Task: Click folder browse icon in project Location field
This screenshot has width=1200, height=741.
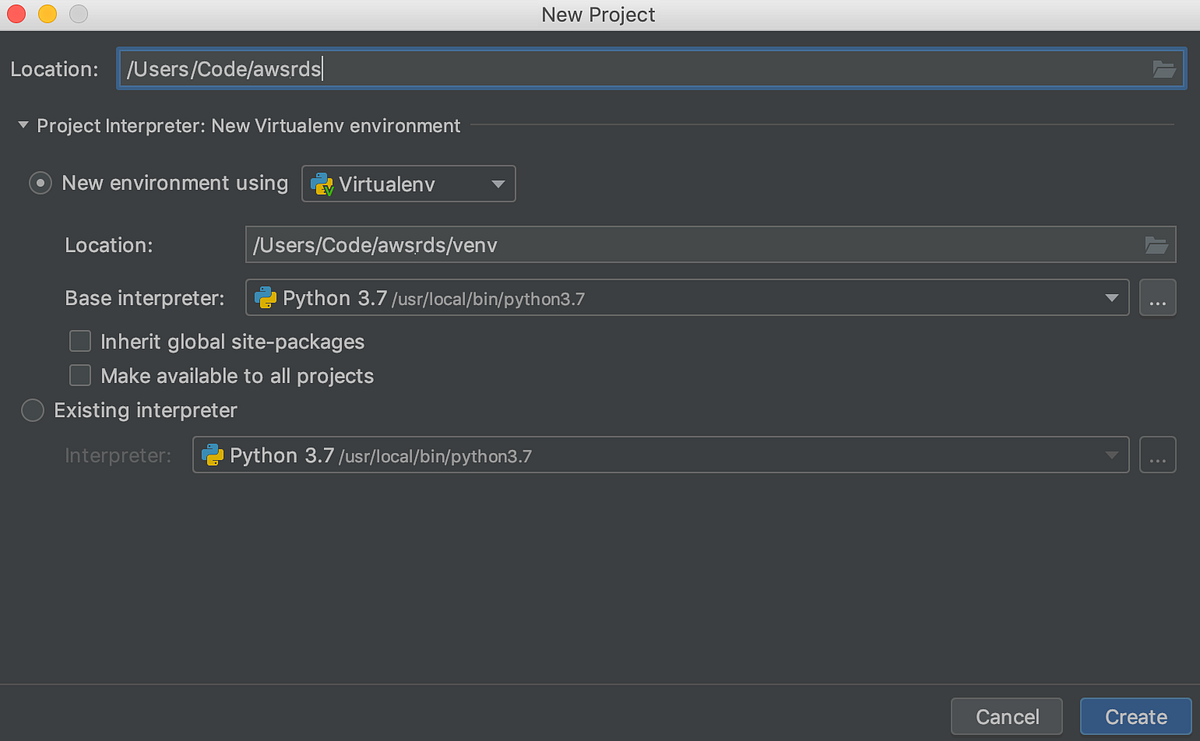Action: pos(1163,69)
